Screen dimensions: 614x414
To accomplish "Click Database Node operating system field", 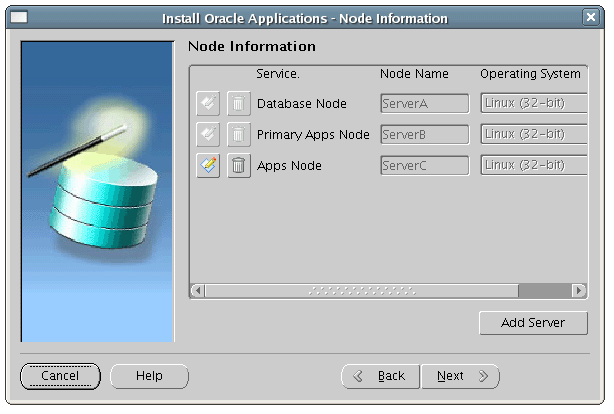I will click(534, 103).
